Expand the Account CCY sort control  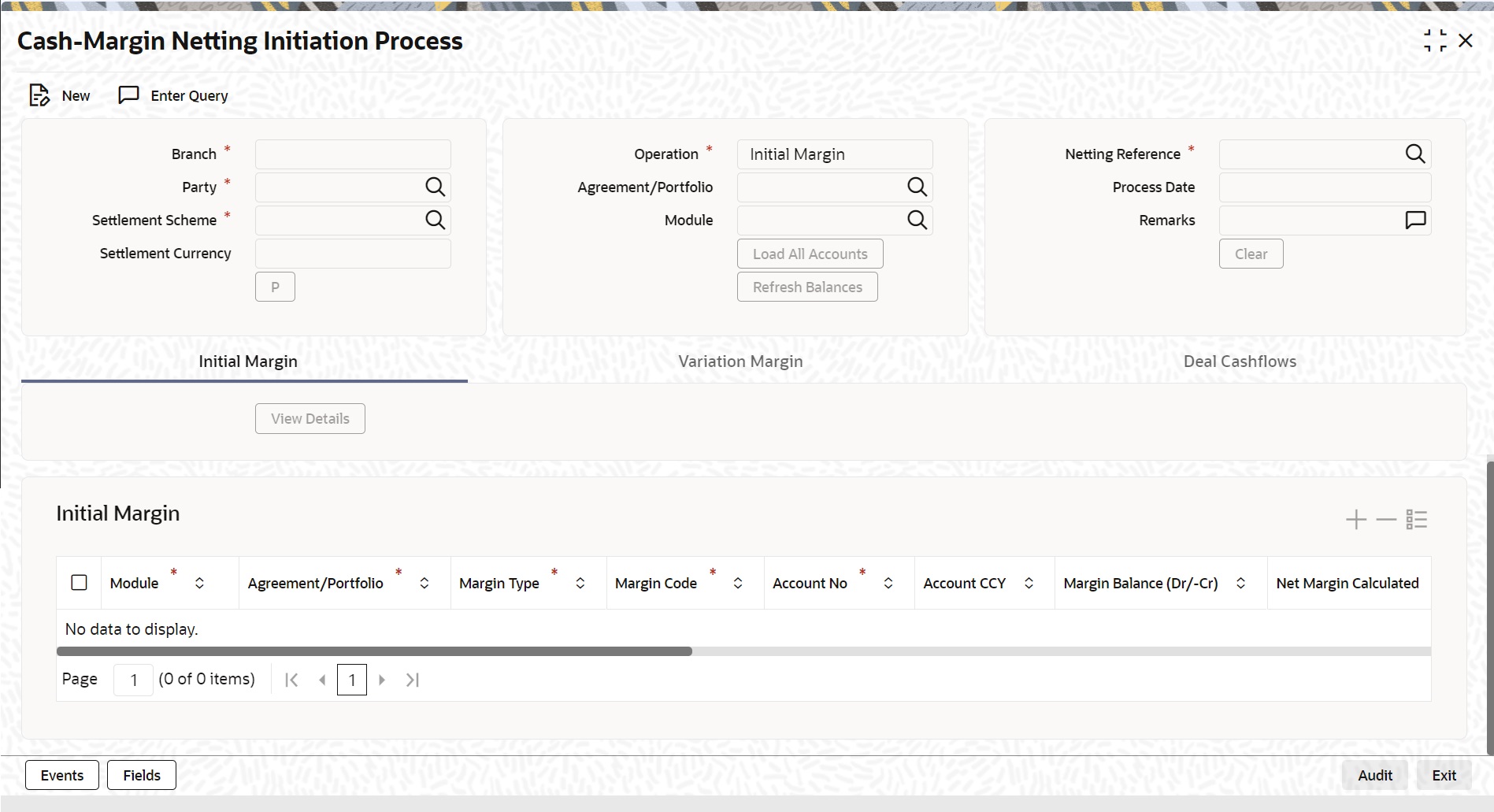1029,583
